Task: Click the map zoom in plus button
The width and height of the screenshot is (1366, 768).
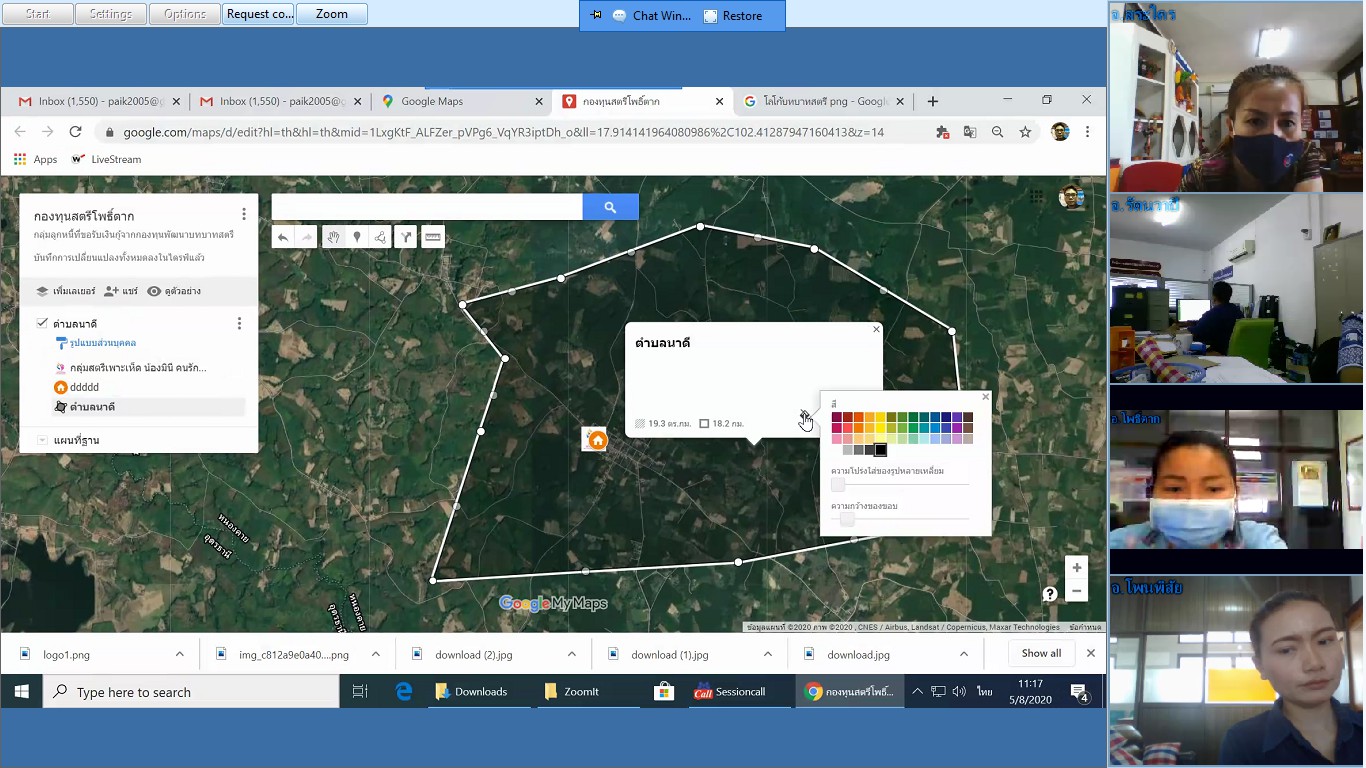Action: (x=1076, y=568)
